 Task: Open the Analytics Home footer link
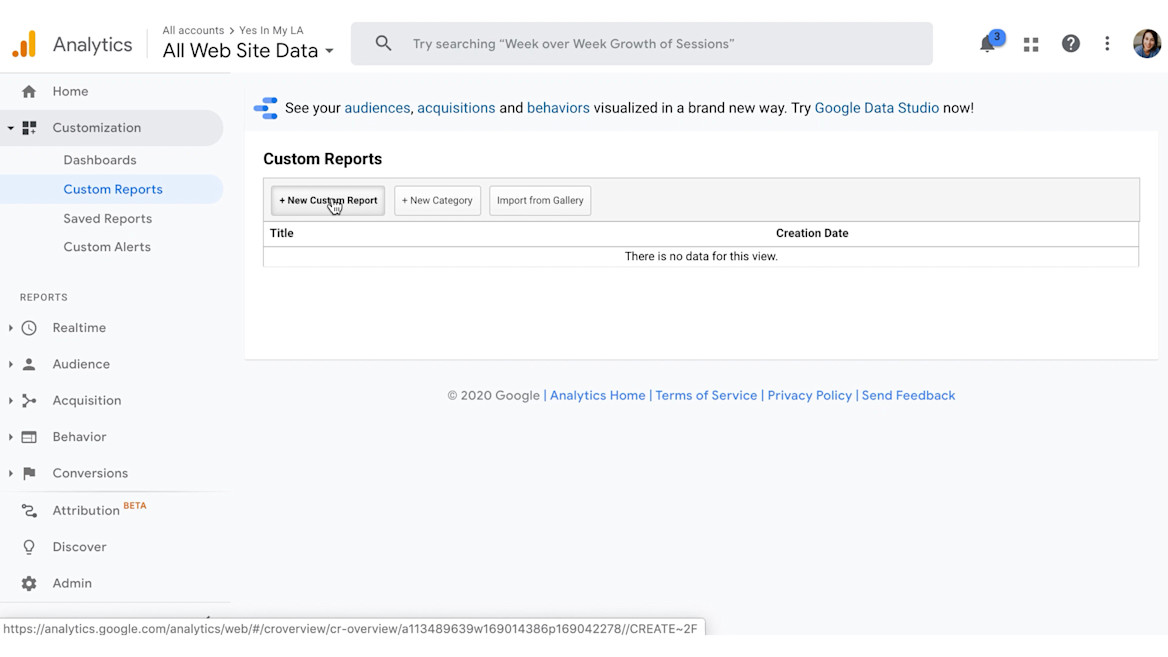[x=597, y=396]
